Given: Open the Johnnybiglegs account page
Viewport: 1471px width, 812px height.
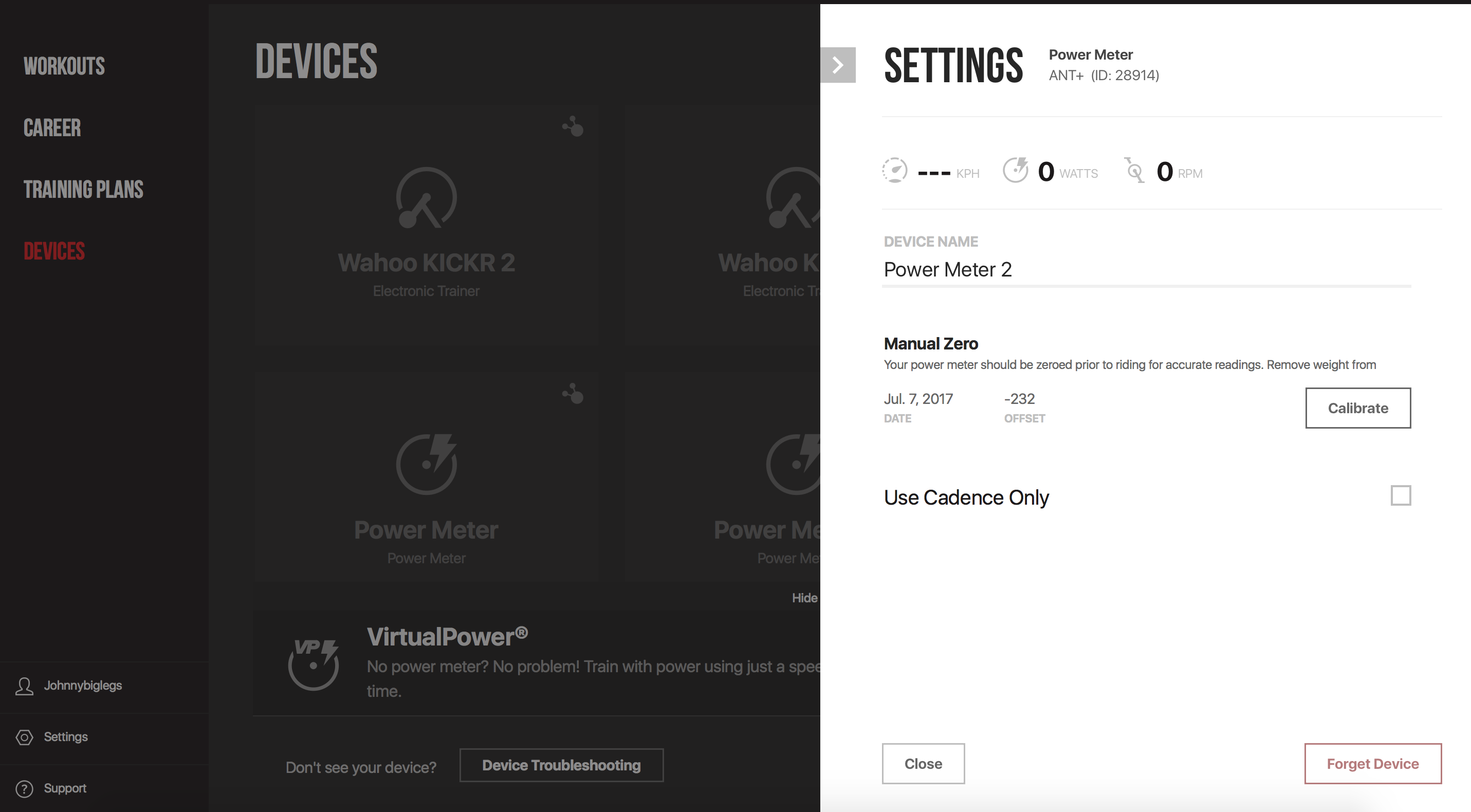Looking at the screenshot, I should coord(83,685).
